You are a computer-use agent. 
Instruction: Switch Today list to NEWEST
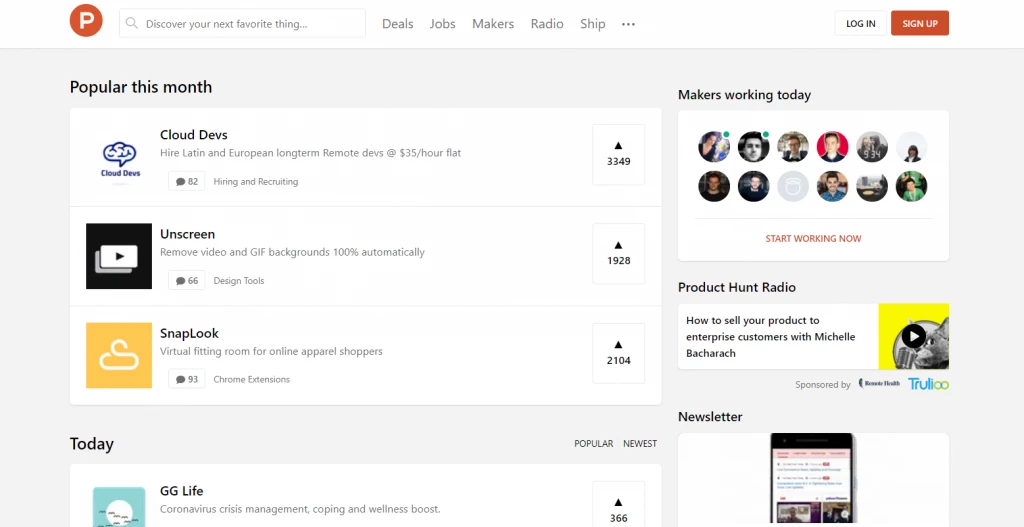[x=640, y=443]
